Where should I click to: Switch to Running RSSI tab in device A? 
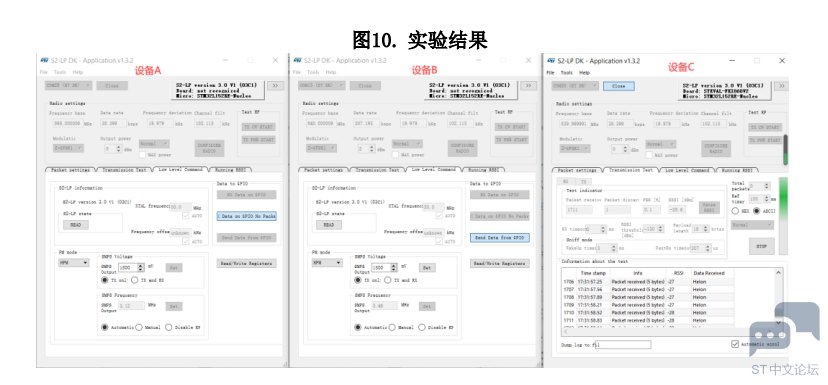(231, 170)
